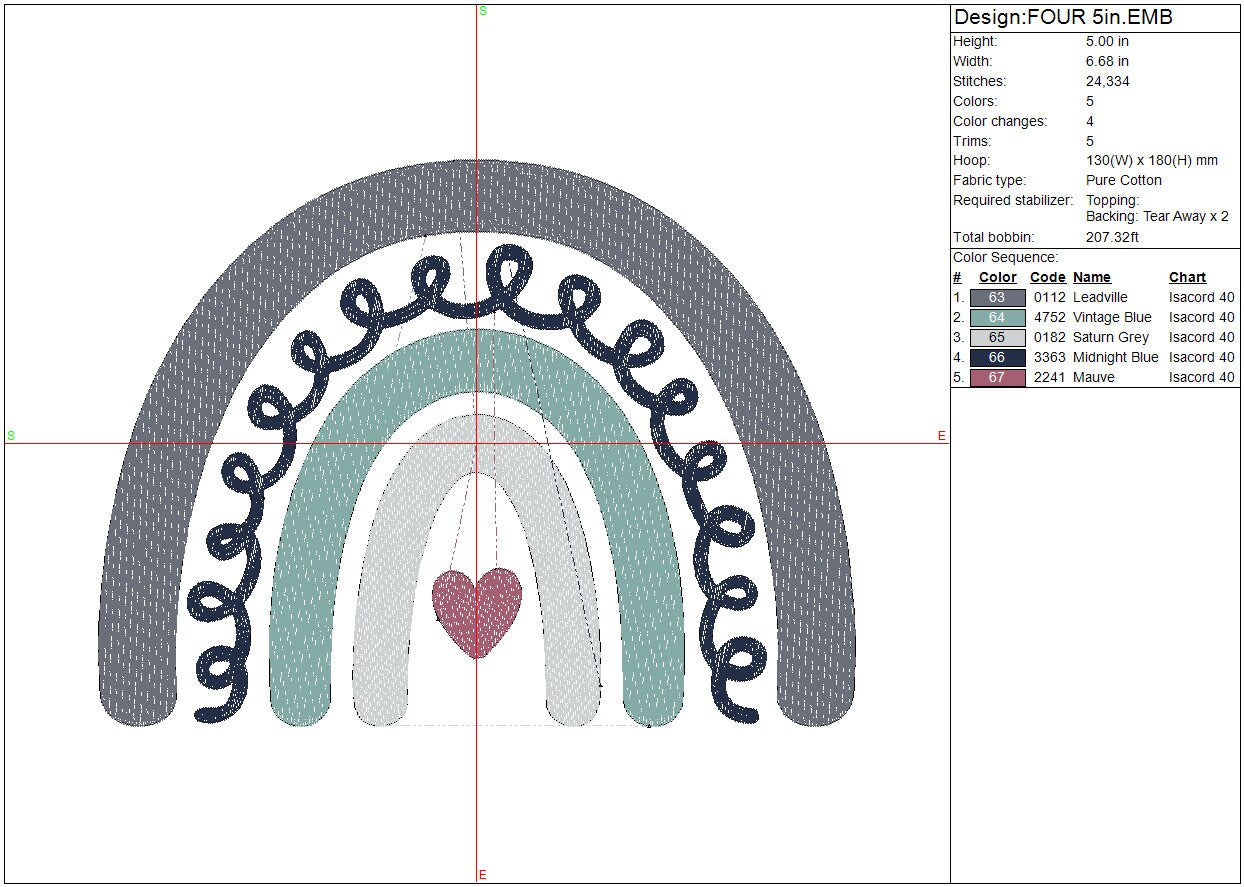Choose the Midnight Blue swatch 66
The image size is (1244, 887).
click(x=997, y=357)
